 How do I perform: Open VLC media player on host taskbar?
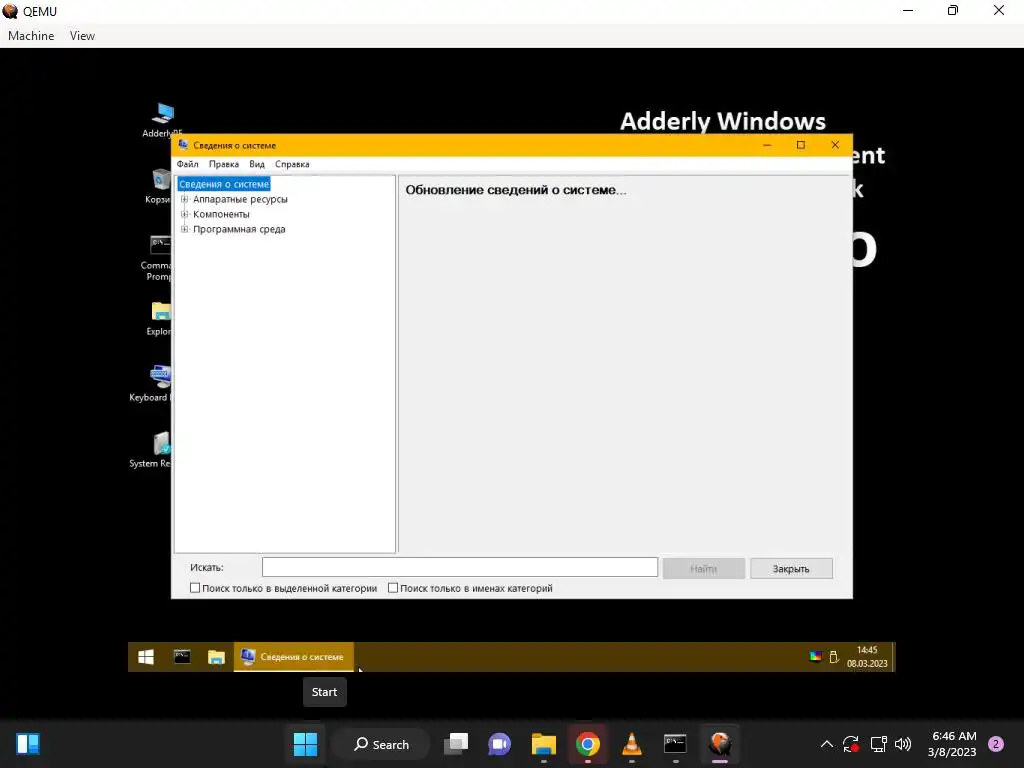click(632, 744)
